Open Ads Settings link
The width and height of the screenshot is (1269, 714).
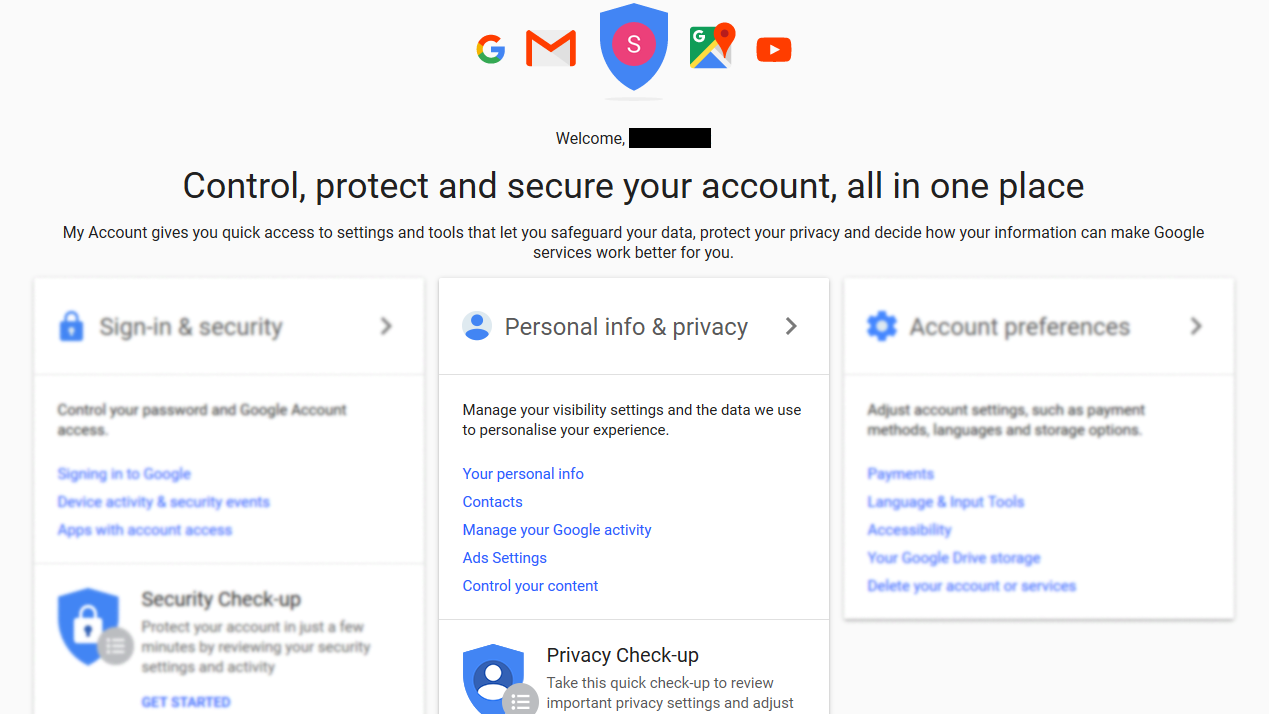pos(505,558)
